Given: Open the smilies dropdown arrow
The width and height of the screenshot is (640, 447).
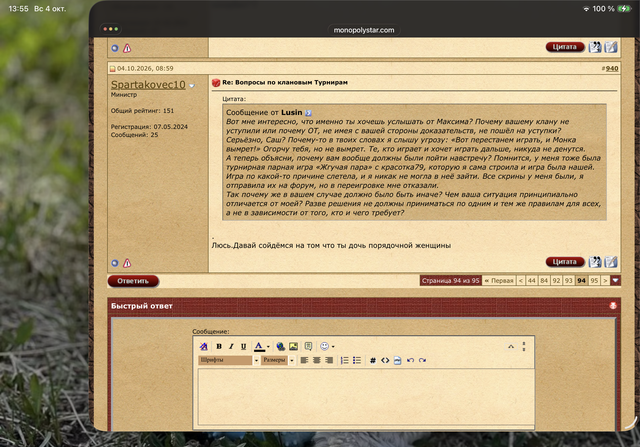Looking at the screenshot, I should coord(333,347).
